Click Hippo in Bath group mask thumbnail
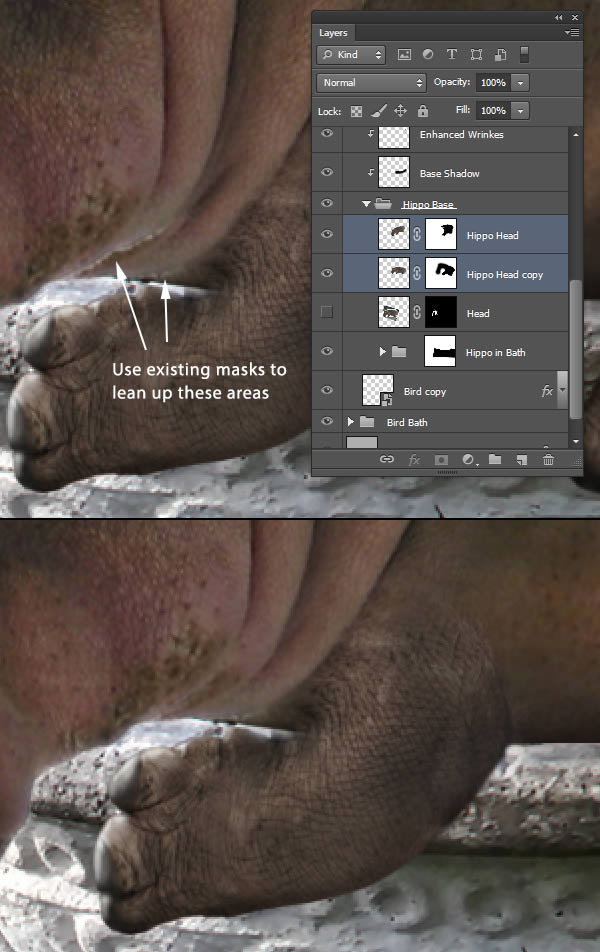 440,351
